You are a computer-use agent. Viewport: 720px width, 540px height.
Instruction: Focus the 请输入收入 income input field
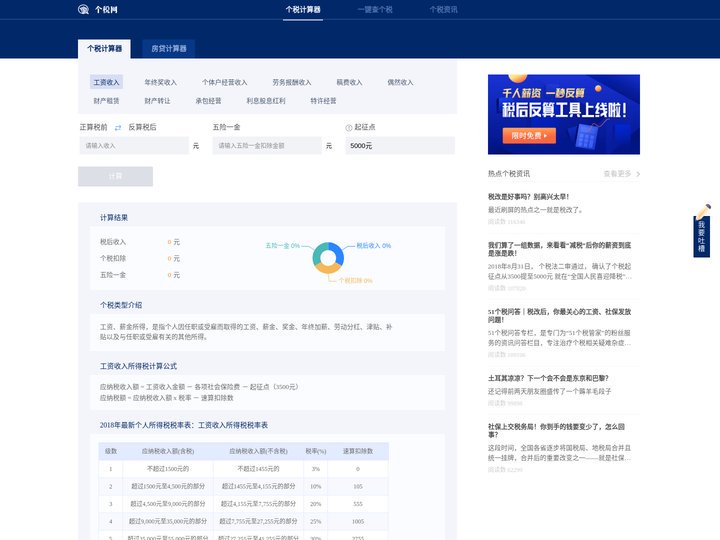pyautogui.click(x=134, y=146)
